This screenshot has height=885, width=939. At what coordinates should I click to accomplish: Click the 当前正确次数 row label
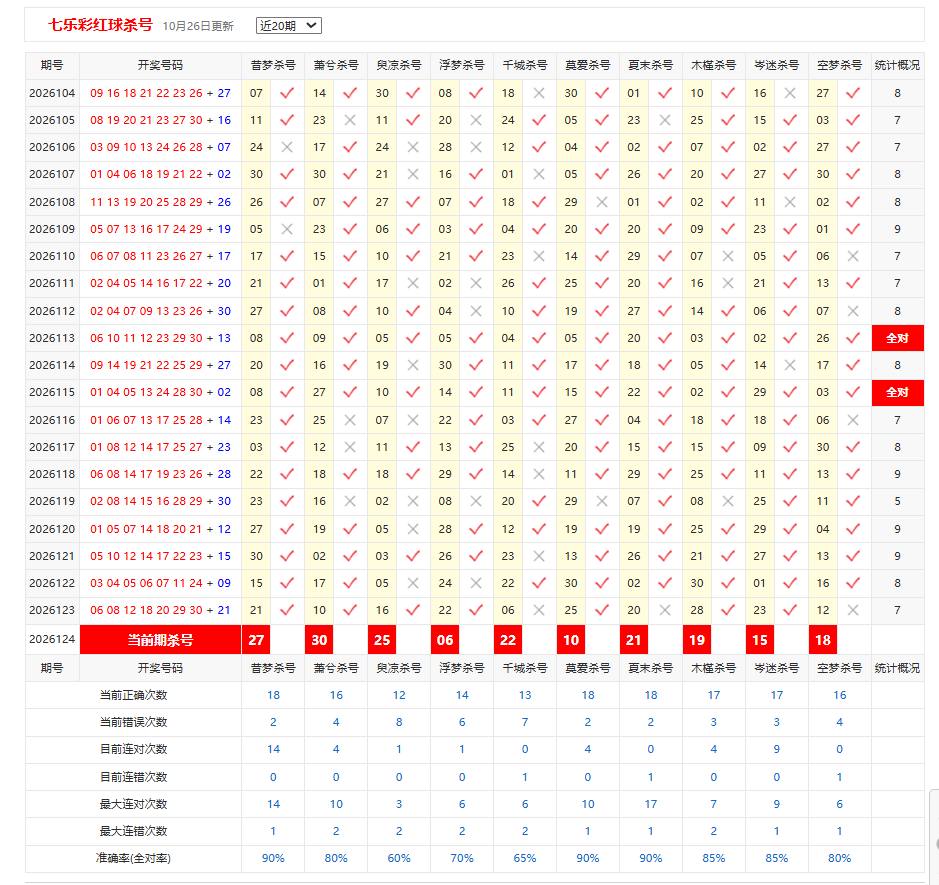133,695
